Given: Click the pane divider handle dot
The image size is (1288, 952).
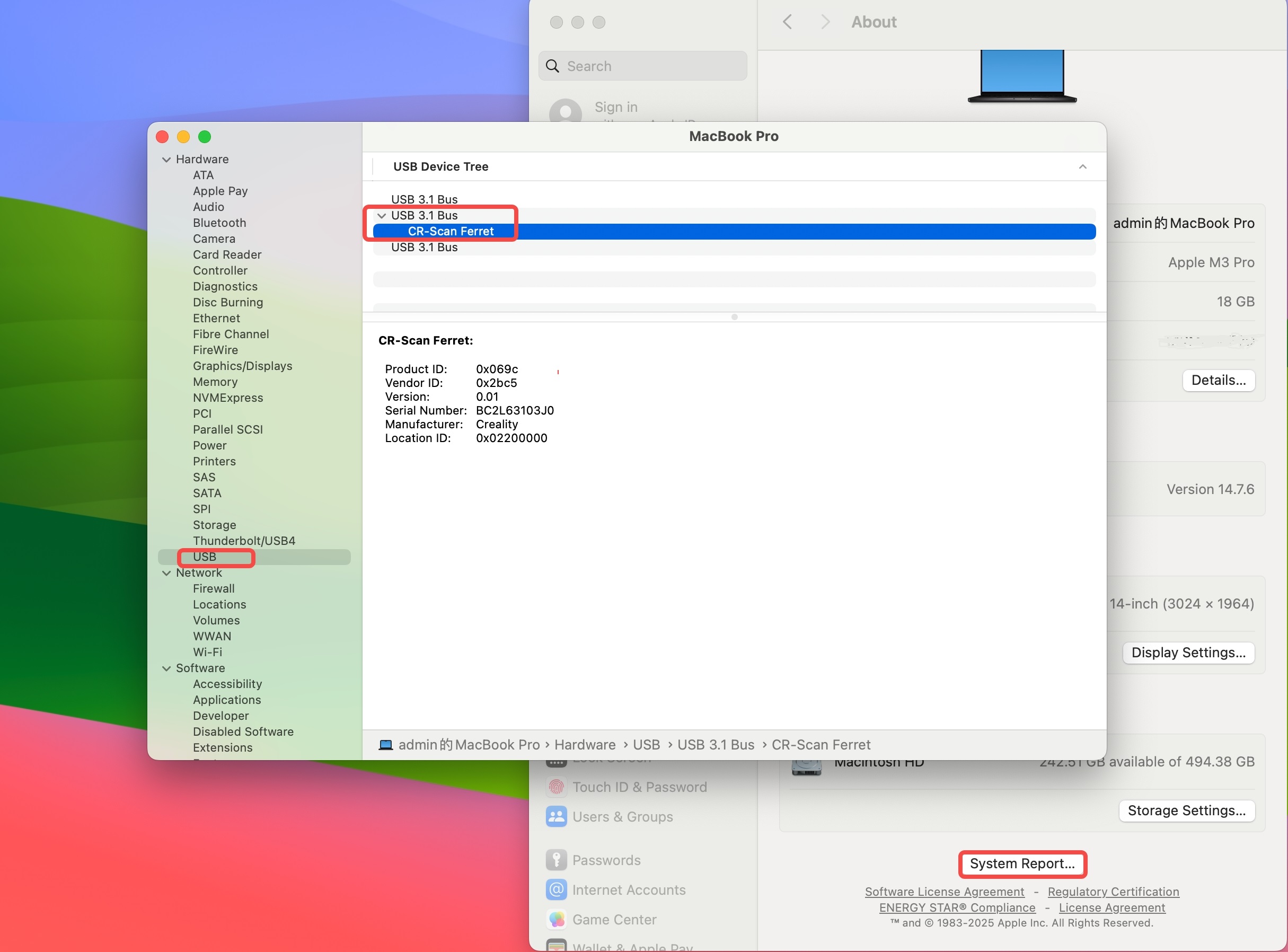Looking at the screenshot, I should (x=734, y=317).
